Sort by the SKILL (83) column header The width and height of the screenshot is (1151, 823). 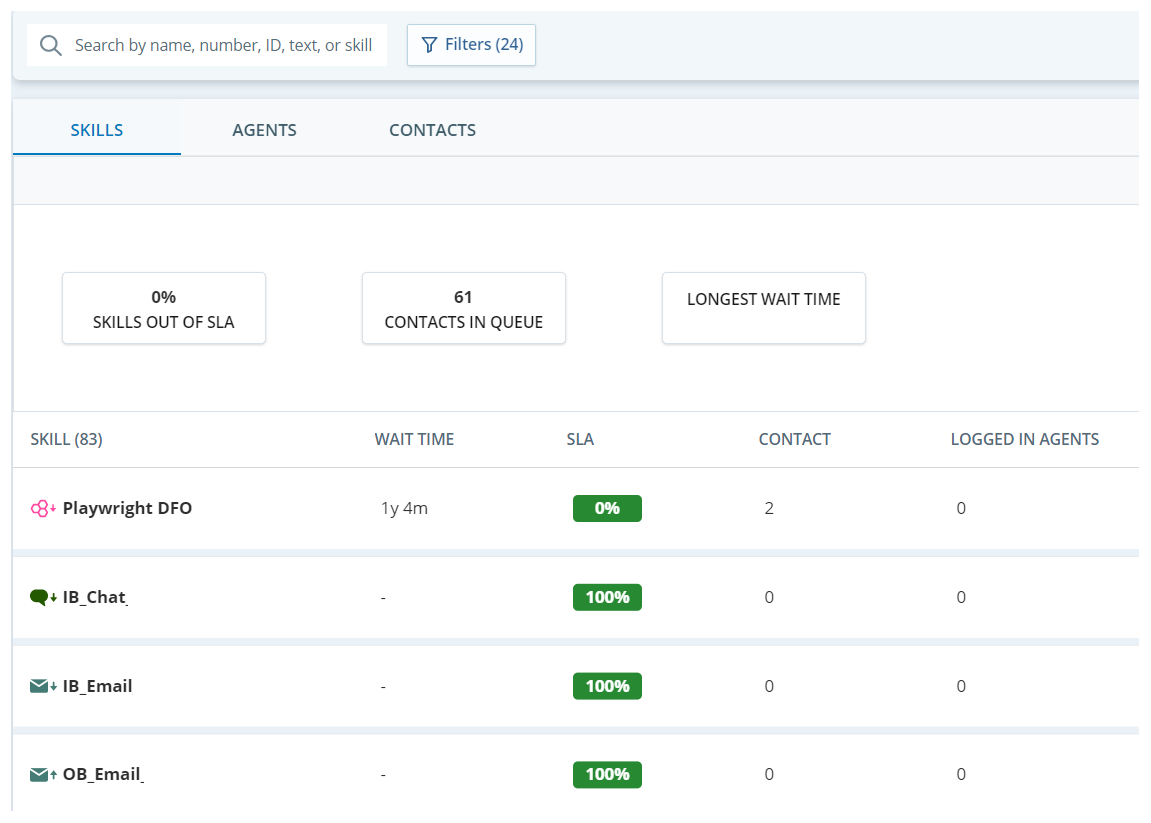pos(66,439)
